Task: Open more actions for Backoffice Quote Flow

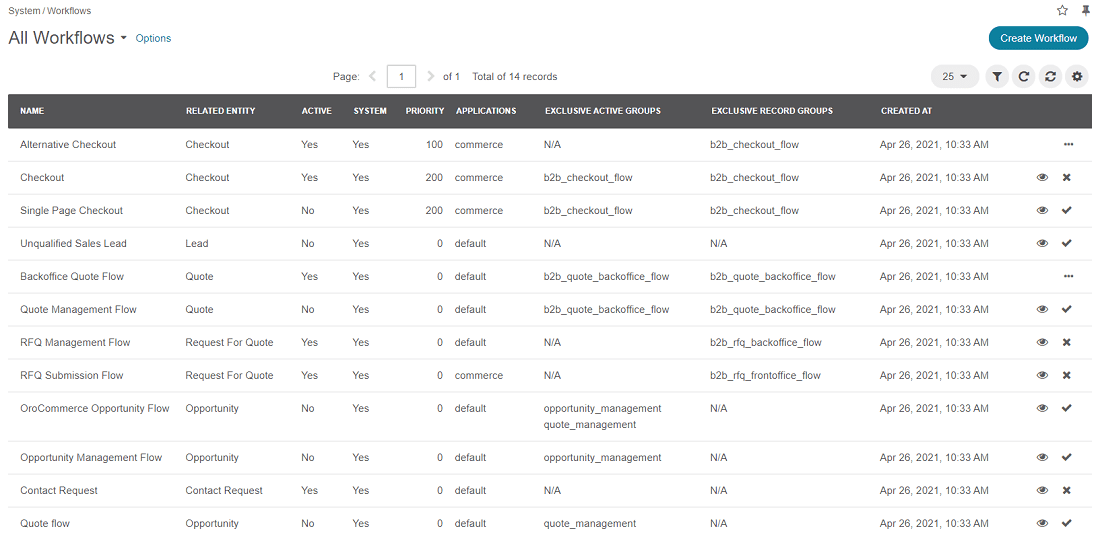Action: click(x=1068, y=277)
